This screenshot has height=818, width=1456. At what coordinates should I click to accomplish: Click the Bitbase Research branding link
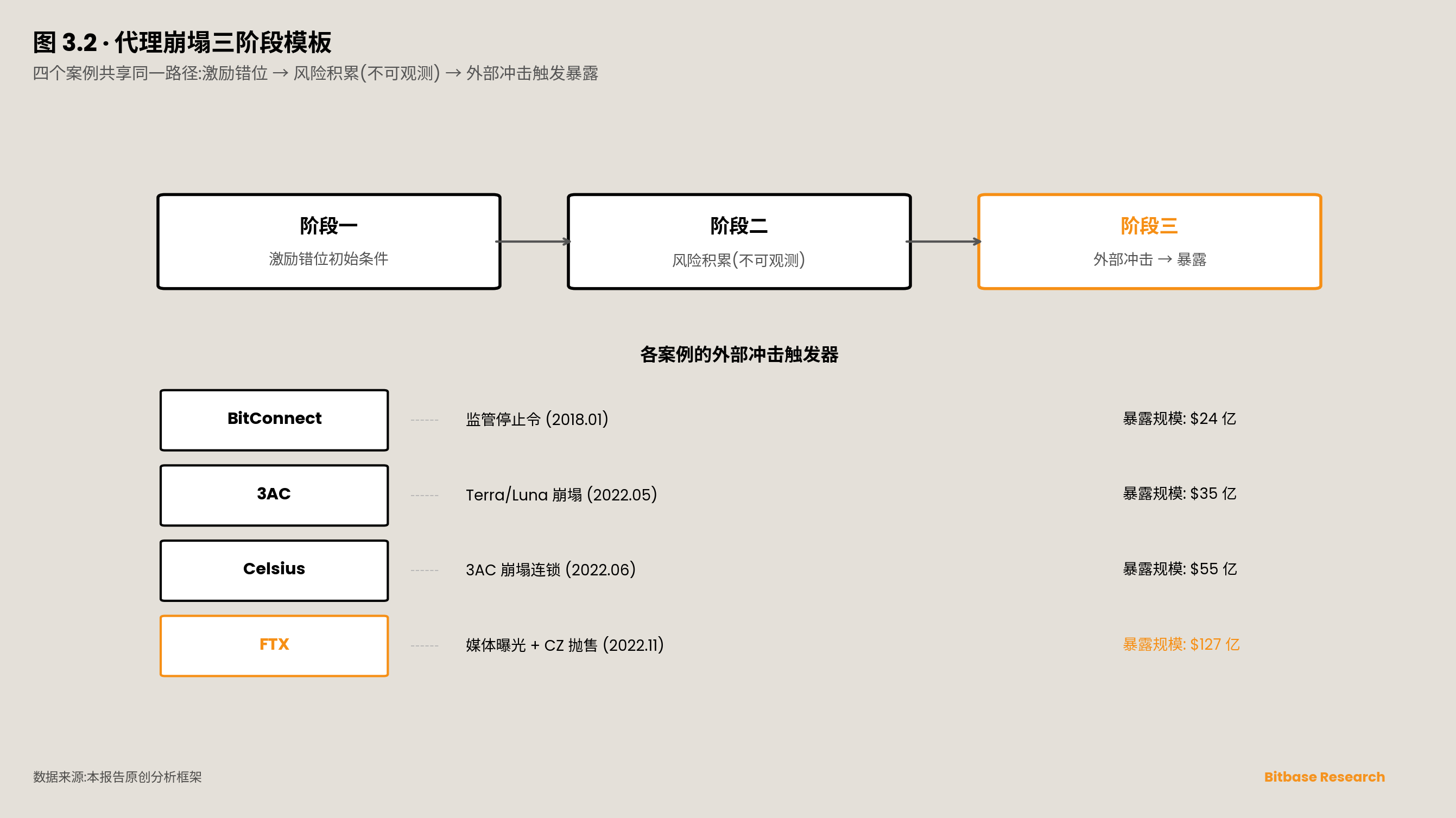1324,777
